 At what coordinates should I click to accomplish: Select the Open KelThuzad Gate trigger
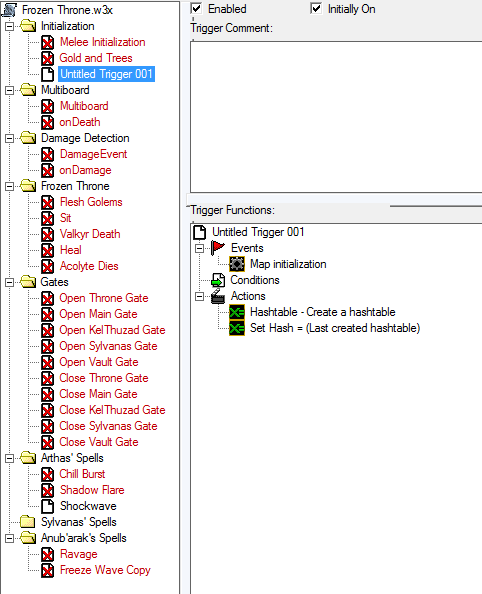[113, 330]
